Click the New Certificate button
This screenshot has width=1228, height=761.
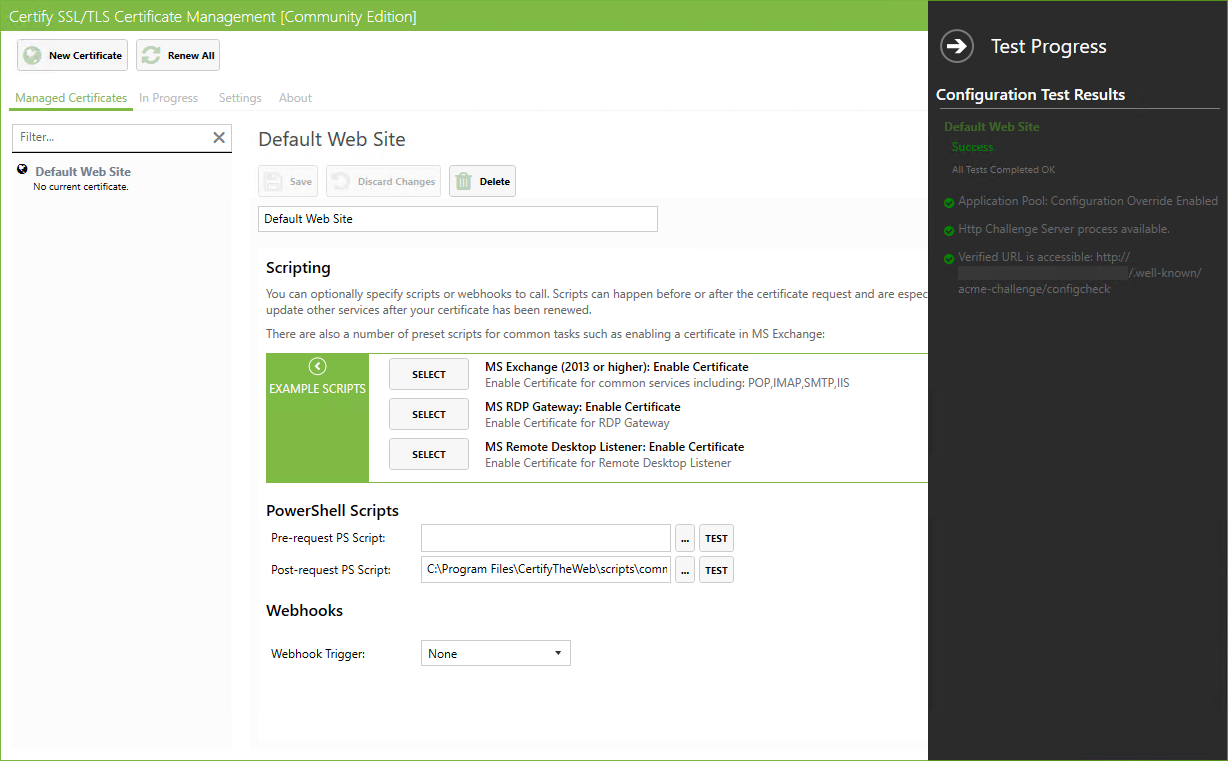72,55
